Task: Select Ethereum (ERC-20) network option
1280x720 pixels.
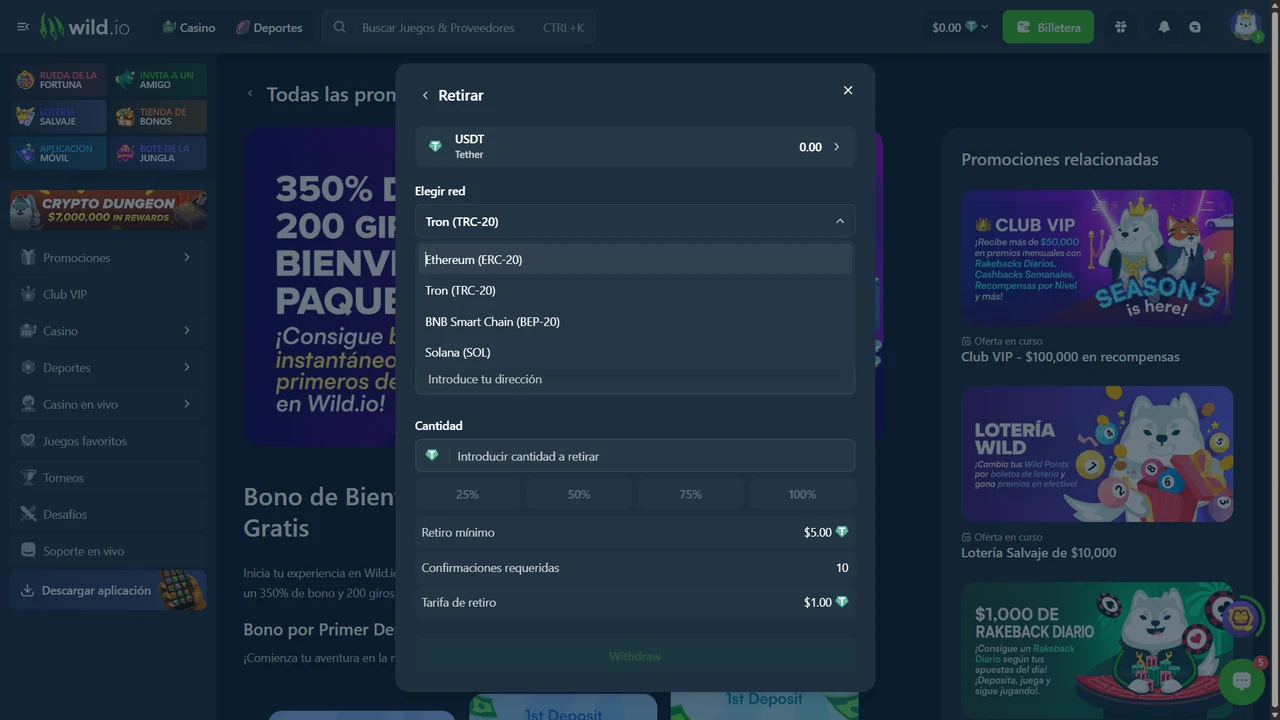Action: pyautogui.click(x=635, y=259)
